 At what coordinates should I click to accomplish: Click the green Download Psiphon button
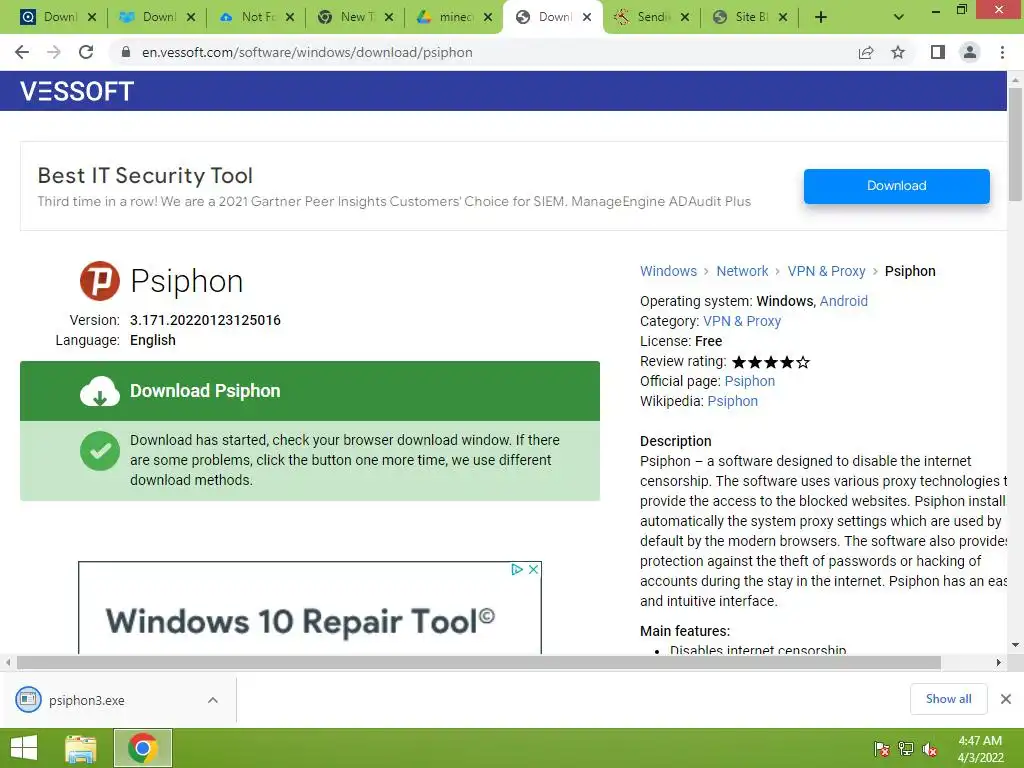click(x=310, y=391)
